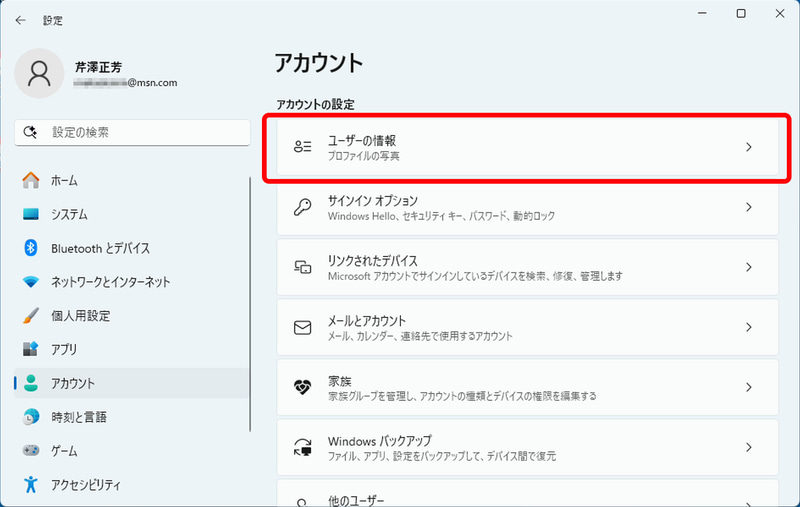This screenshot has height=507, width=800.
Task: Open ゲーム settings page
Action: tap(132, 450)
